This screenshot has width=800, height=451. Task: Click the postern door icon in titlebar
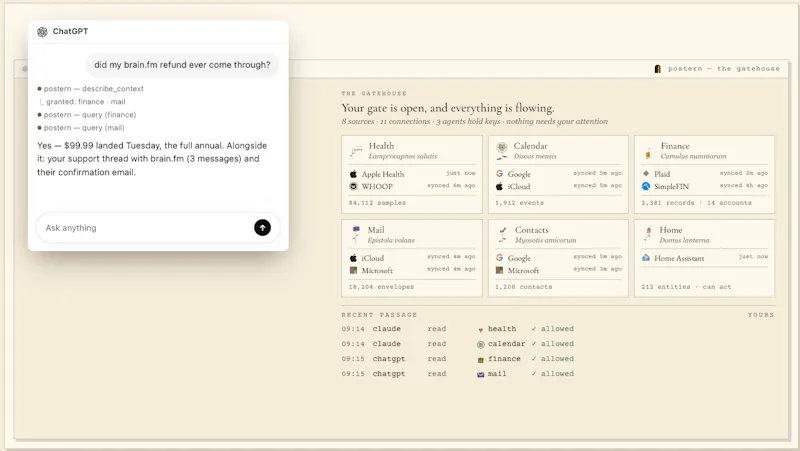coord(658,68)
